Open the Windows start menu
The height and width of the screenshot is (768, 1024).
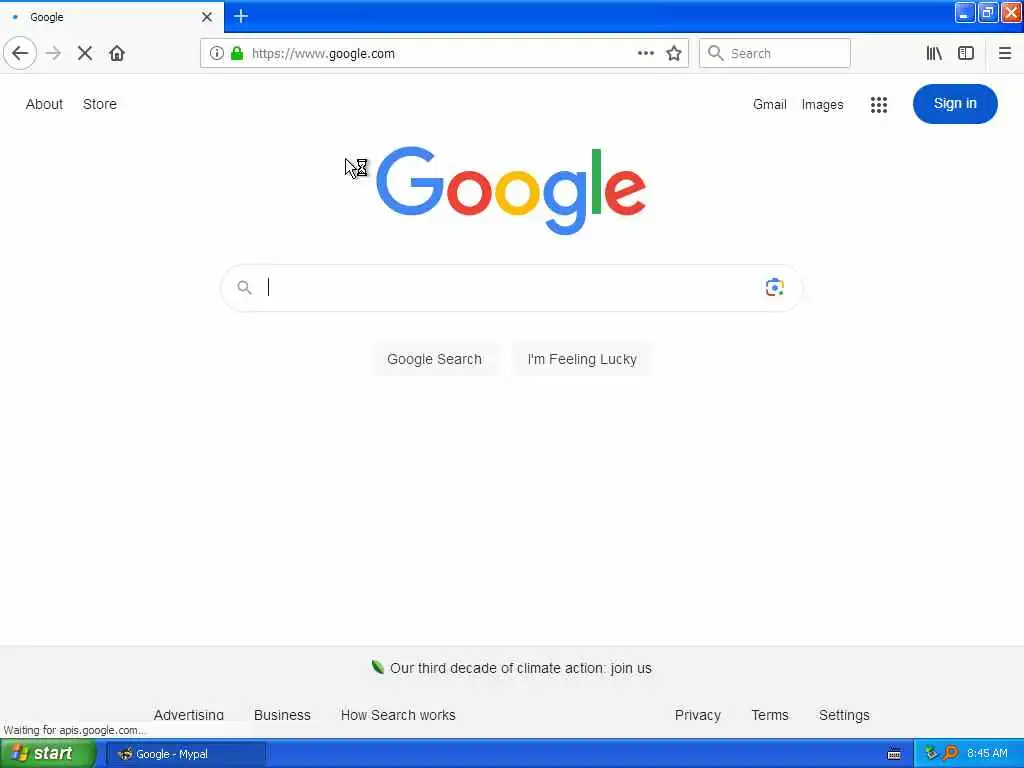pos(48,754)
